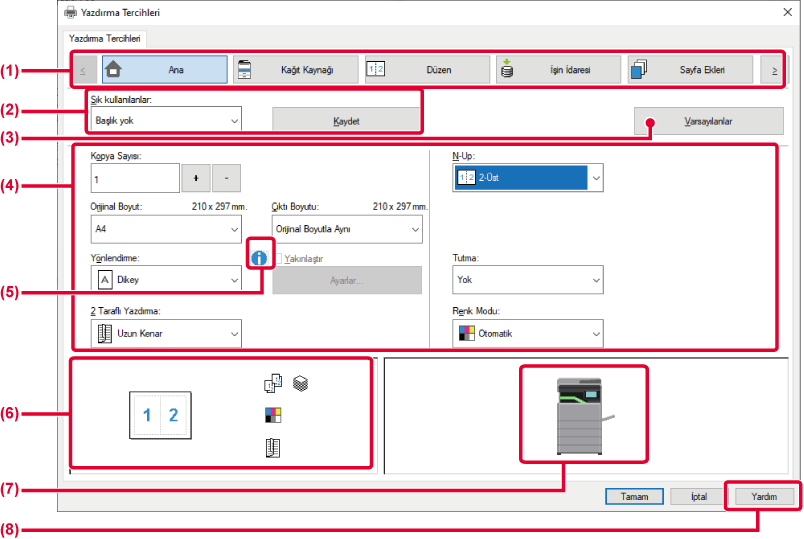Image resolution: width=804 pixels, height=539 pixels.
Task: Click the blue information icon
Action: [260, 257]
